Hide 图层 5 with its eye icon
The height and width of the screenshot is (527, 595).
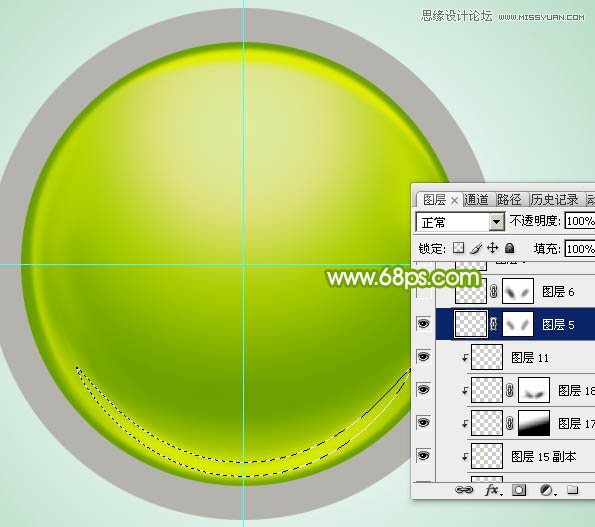click(423, 324)
